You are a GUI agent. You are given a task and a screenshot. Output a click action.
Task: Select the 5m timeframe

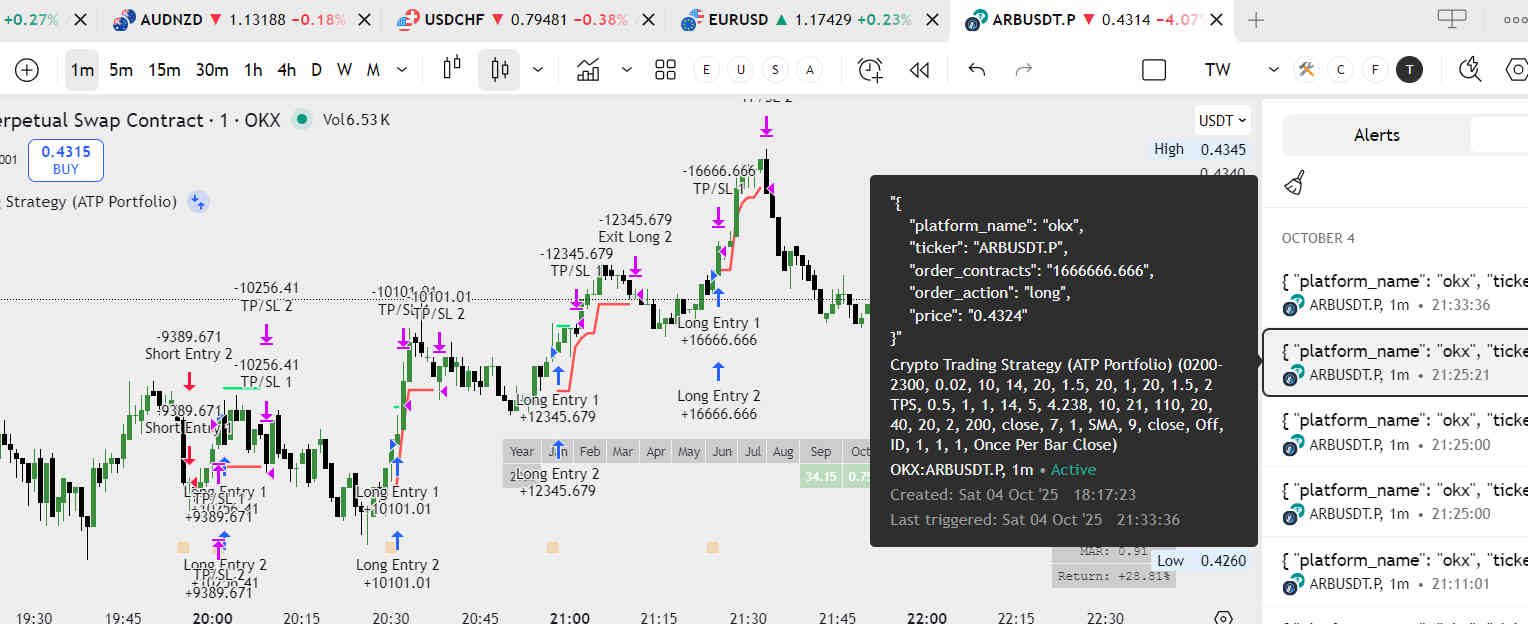pyautogui.click(x=121, y=70)
